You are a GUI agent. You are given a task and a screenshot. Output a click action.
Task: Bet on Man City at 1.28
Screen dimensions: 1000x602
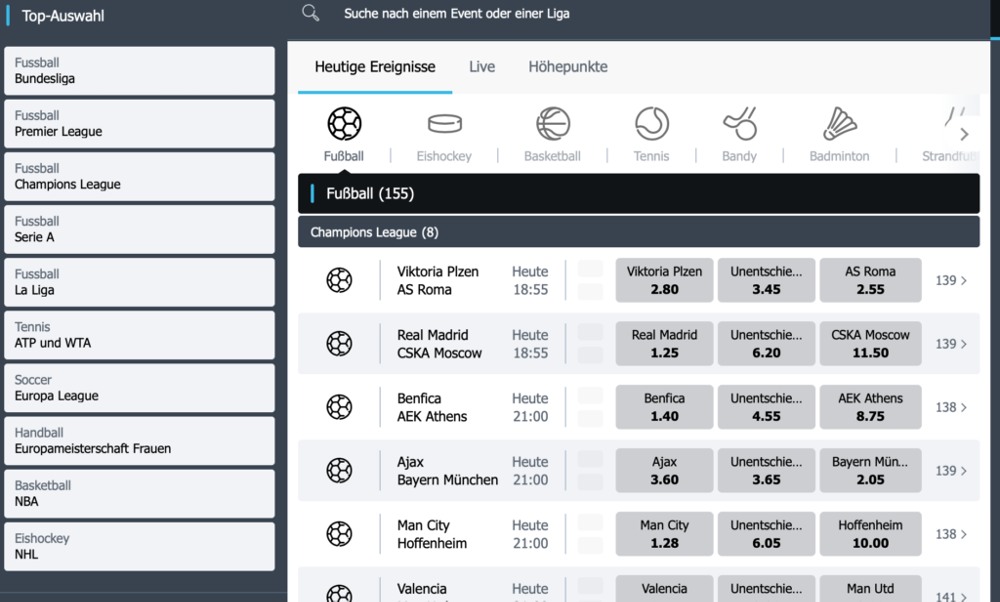(x=664, y=534)
